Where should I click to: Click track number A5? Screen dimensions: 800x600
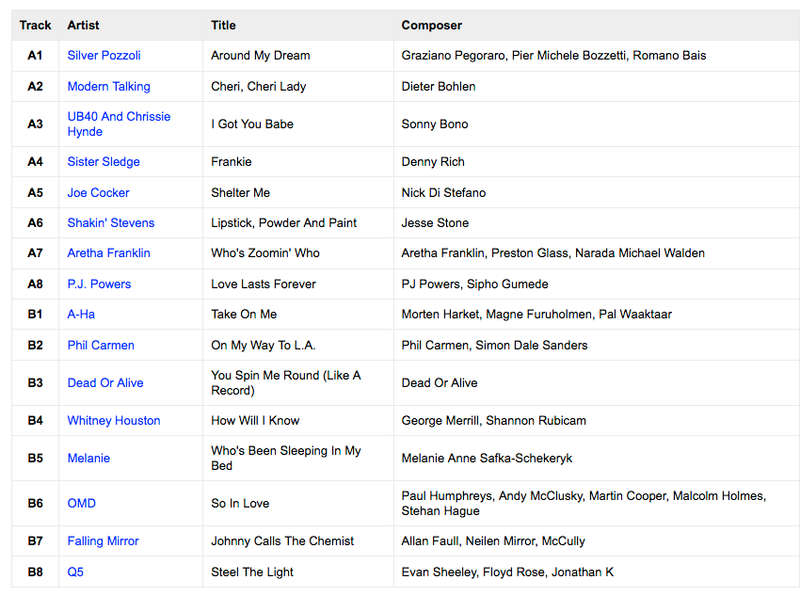[35, 193]
